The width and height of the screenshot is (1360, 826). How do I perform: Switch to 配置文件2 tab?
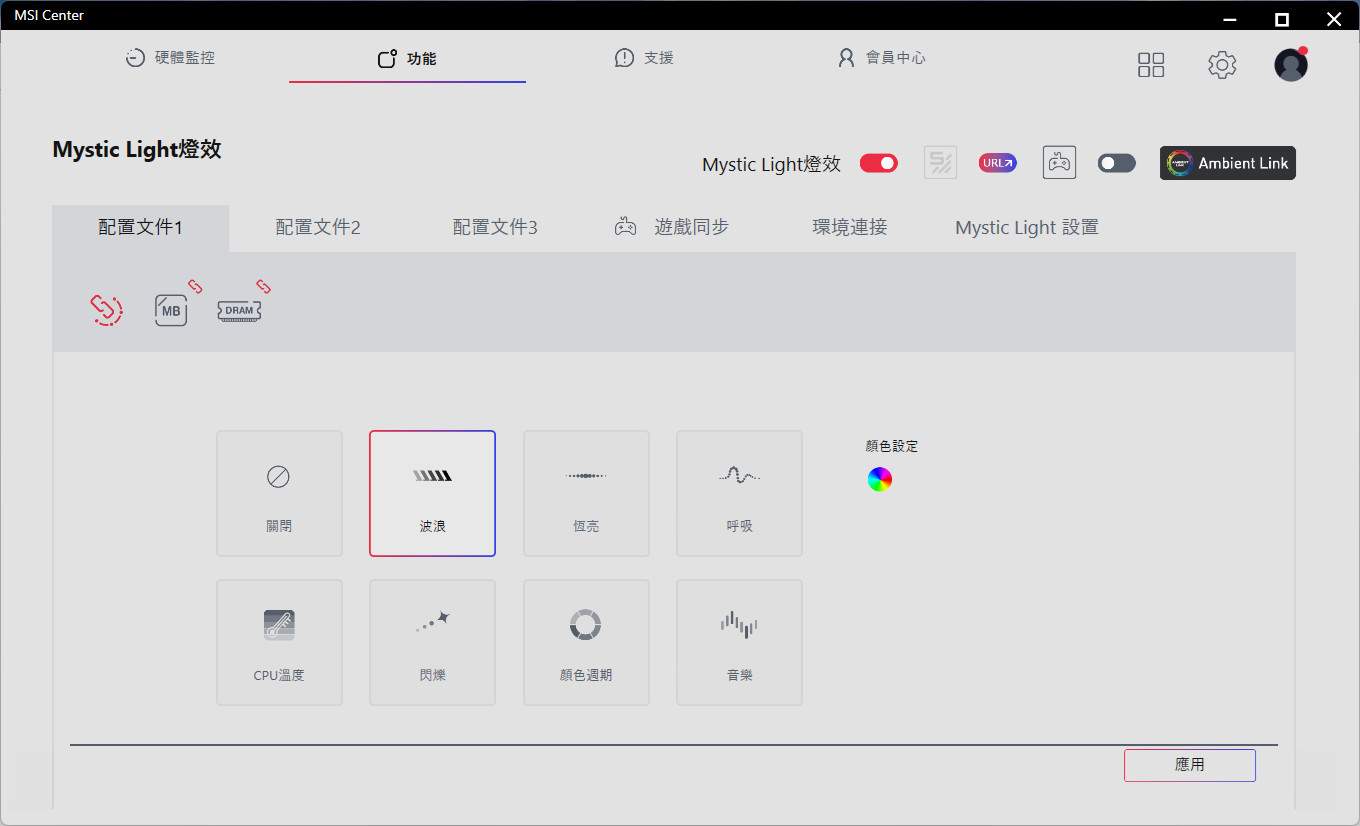point(317,227)
